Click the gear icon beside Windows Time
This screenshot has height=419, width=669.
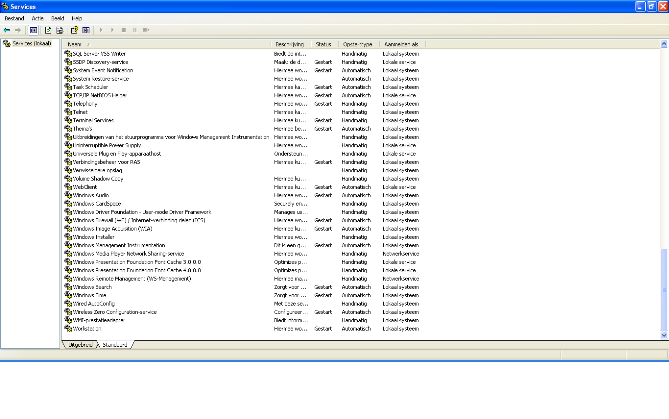click(x=68, y=295)
